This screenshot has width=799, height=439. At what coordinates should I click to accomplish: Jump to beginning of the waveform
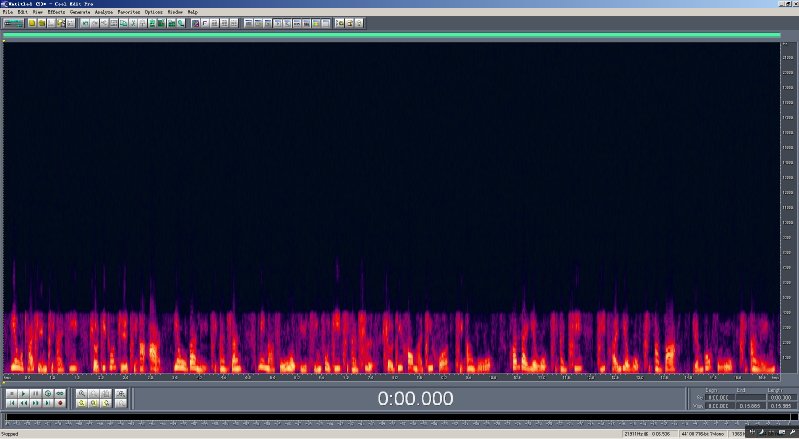(x=11, y=403)
